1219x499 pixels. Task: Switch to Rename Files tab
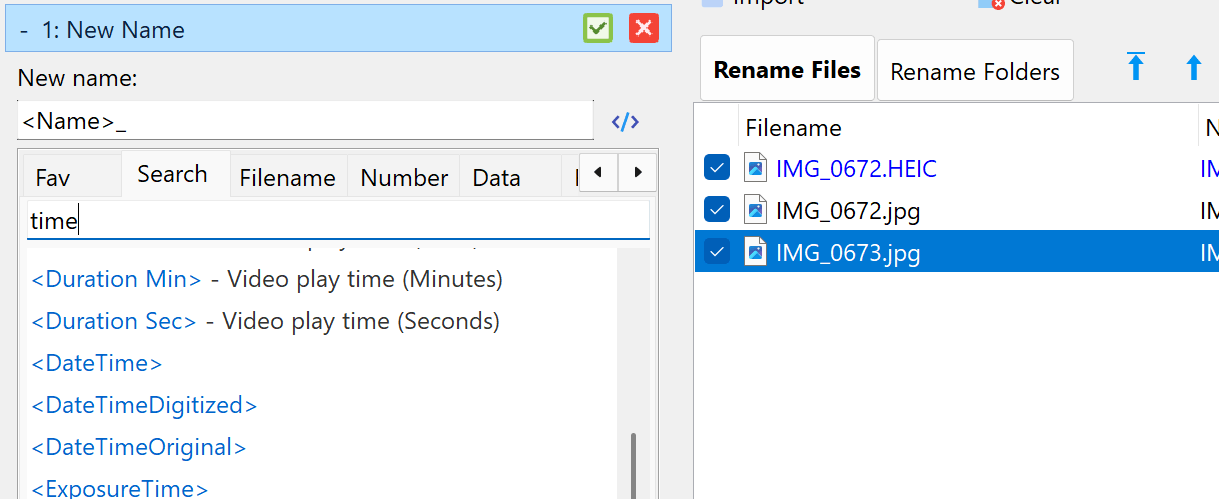tap(787, 70)
